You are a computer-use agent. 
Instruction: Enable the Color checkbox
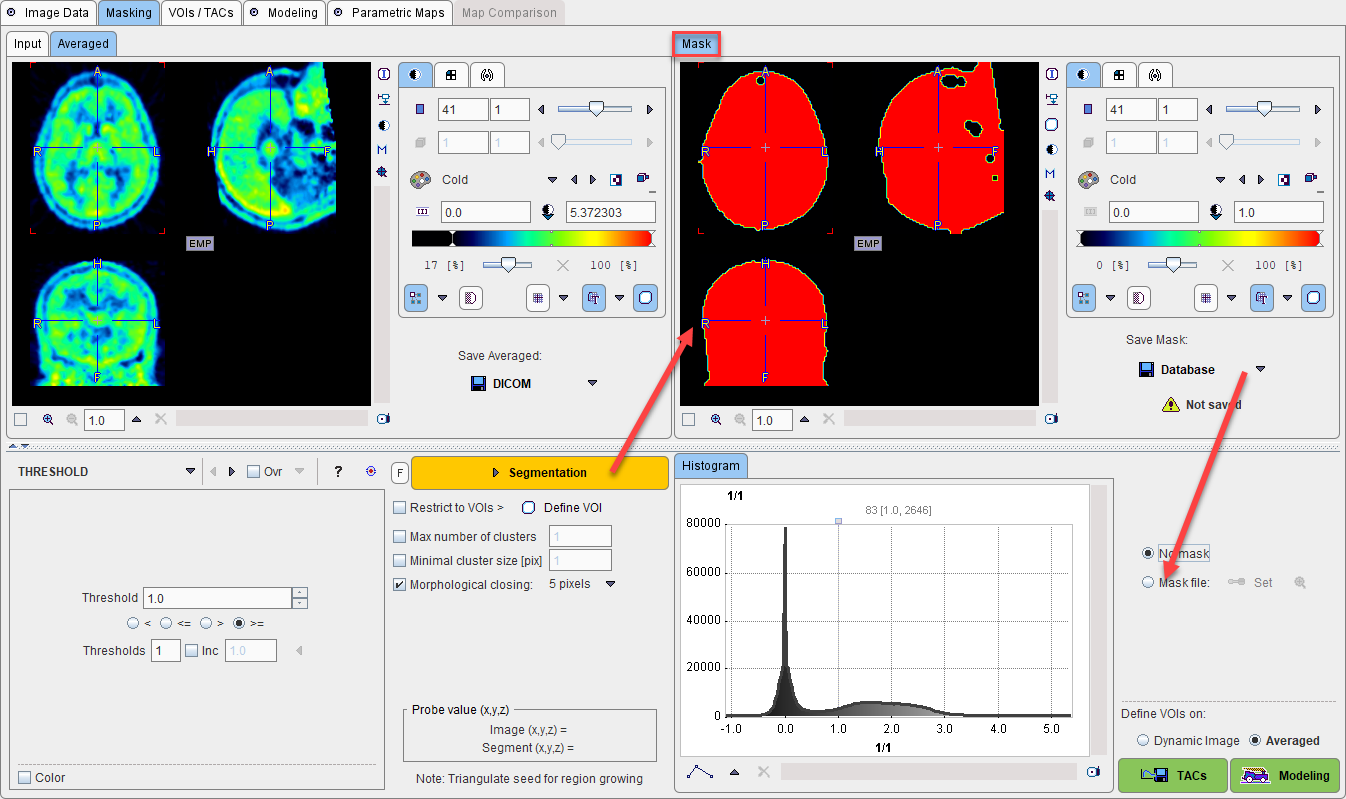click(25, 778)
